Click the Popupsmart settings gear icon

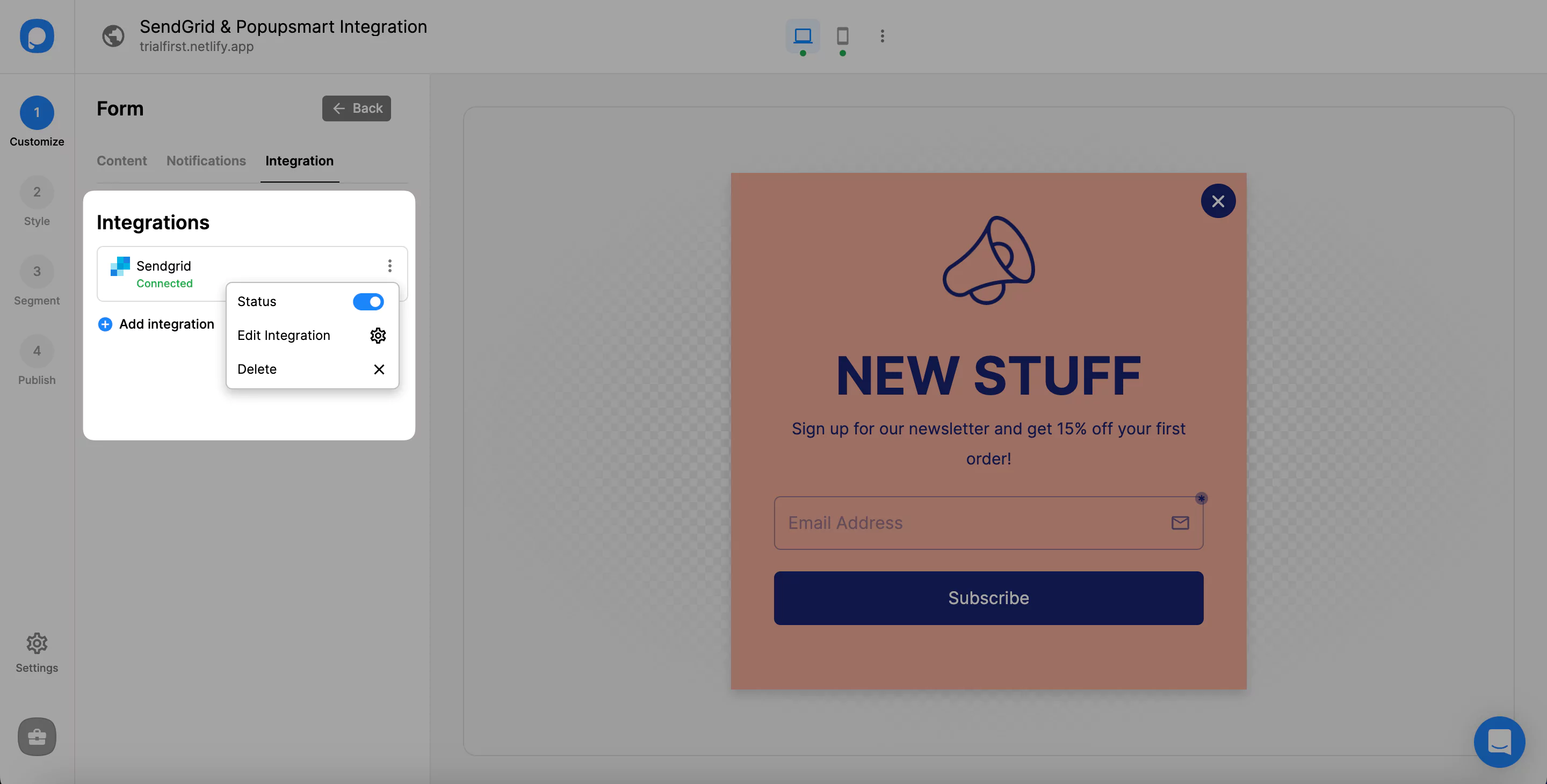[x=36, y=643]
